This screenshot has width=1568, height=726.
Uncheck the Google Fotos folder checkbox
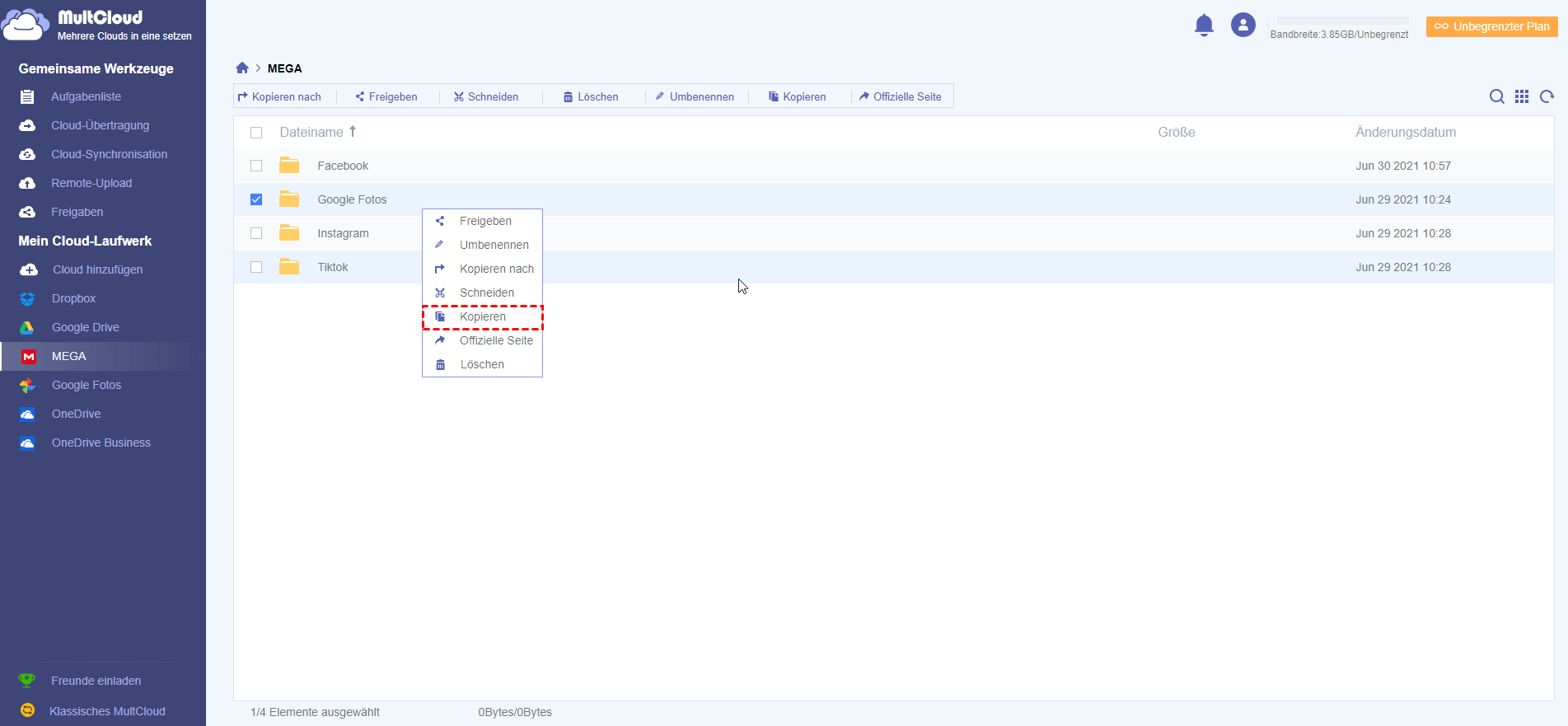click(x=256, y=199)
